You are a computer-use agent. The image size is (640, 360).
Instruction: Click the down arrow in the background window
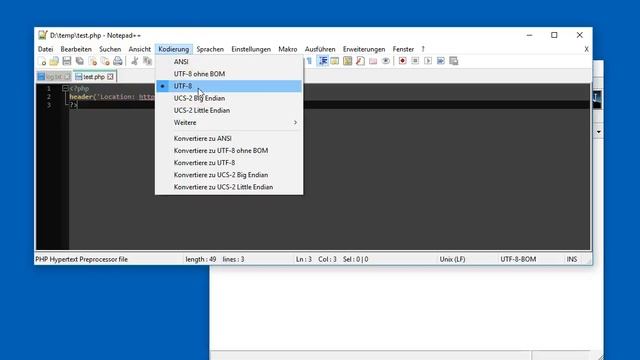(x=598, y=132)
